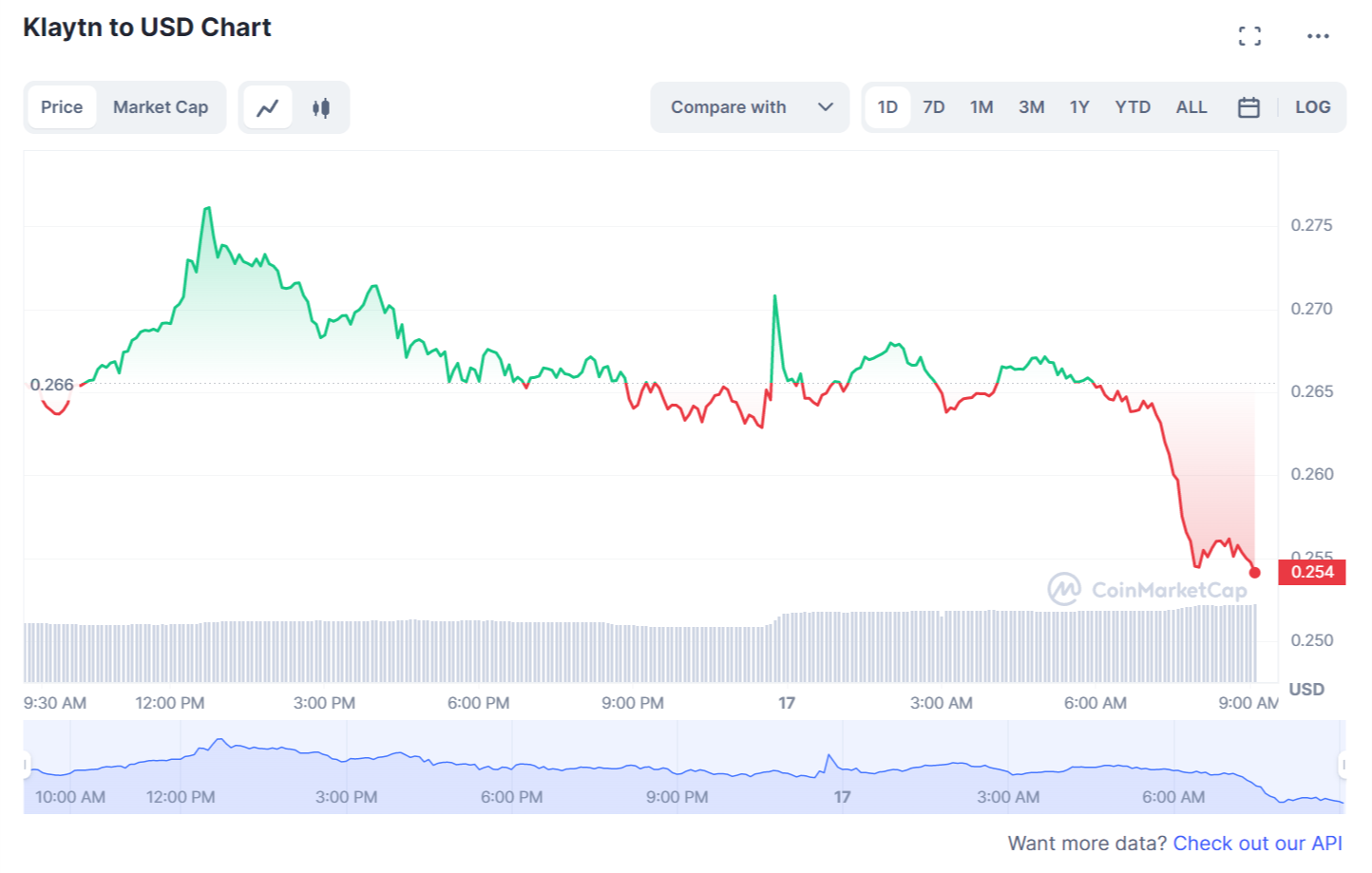Open the calendar date range picker

pyautogui.click(x=1248, y=107)
